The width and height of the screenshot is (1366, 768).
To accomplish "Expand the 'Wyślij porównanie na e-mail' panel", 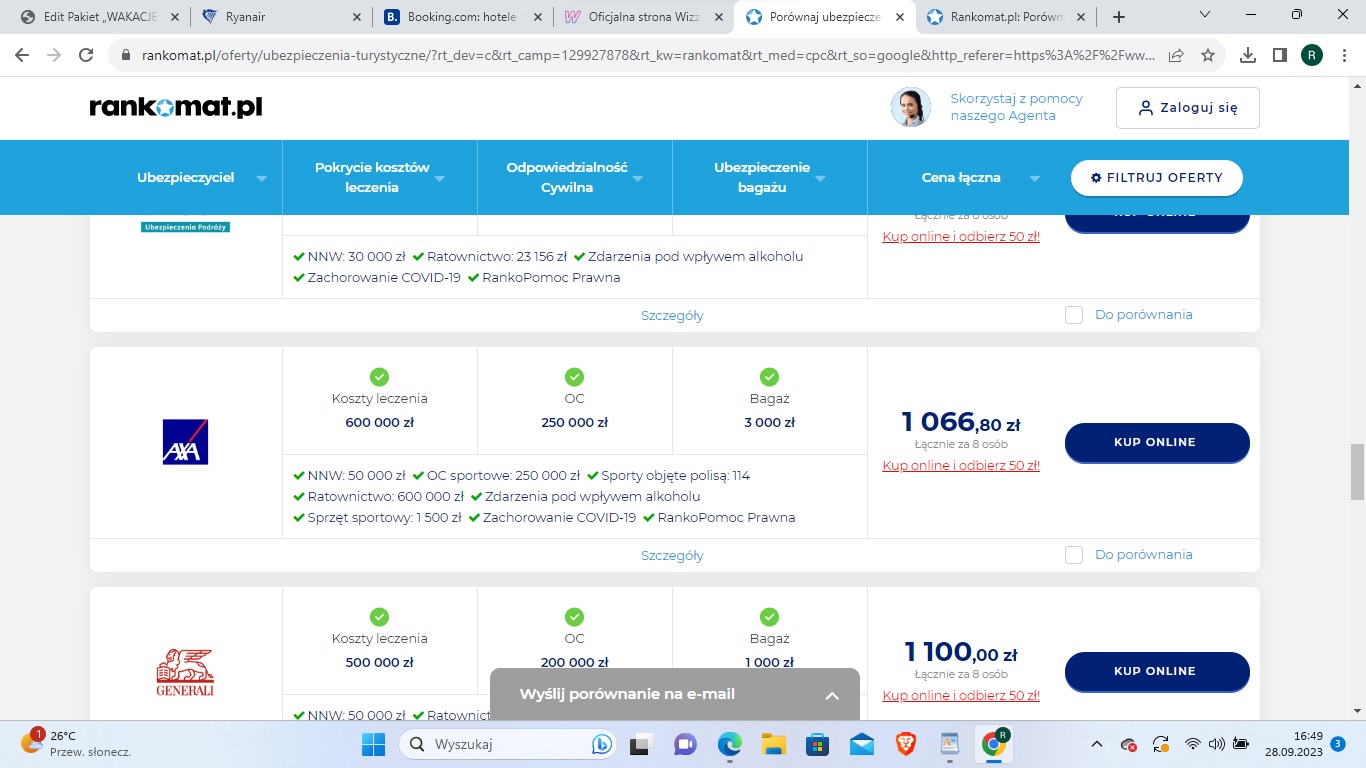I will tap(675, 695).
